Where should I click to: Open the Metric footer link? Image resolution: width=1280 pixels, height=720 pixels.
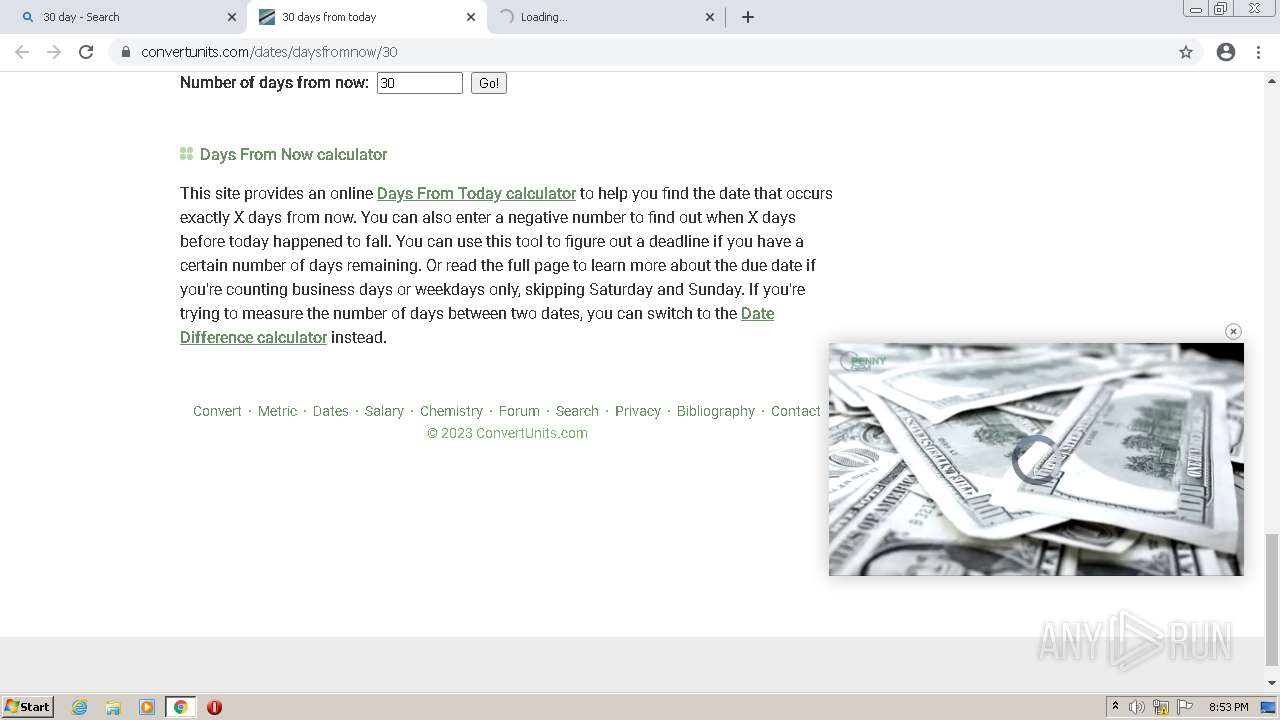click(277, 411)
